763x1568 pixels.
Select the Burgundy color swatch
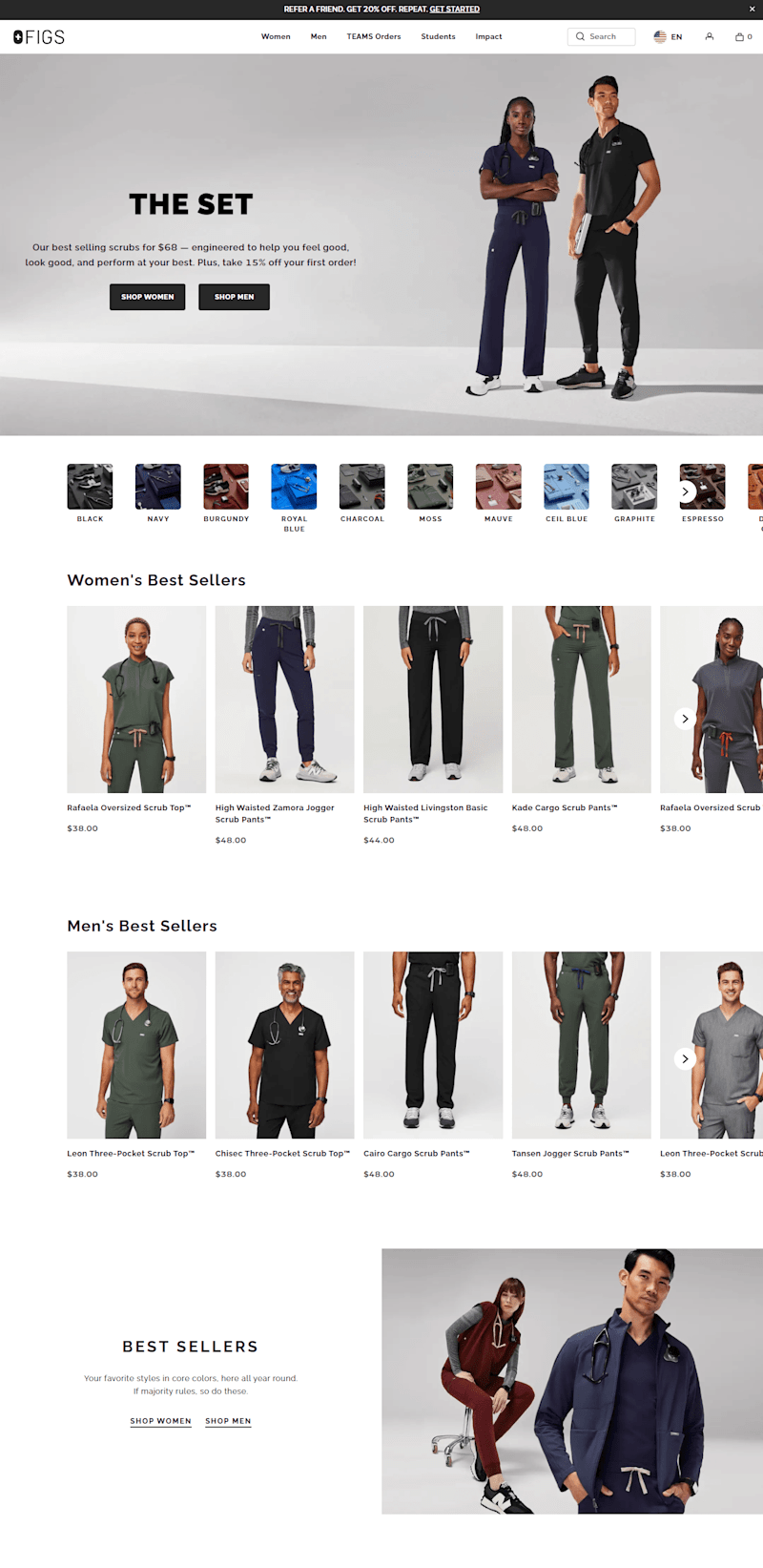click(x=226, y=487)
